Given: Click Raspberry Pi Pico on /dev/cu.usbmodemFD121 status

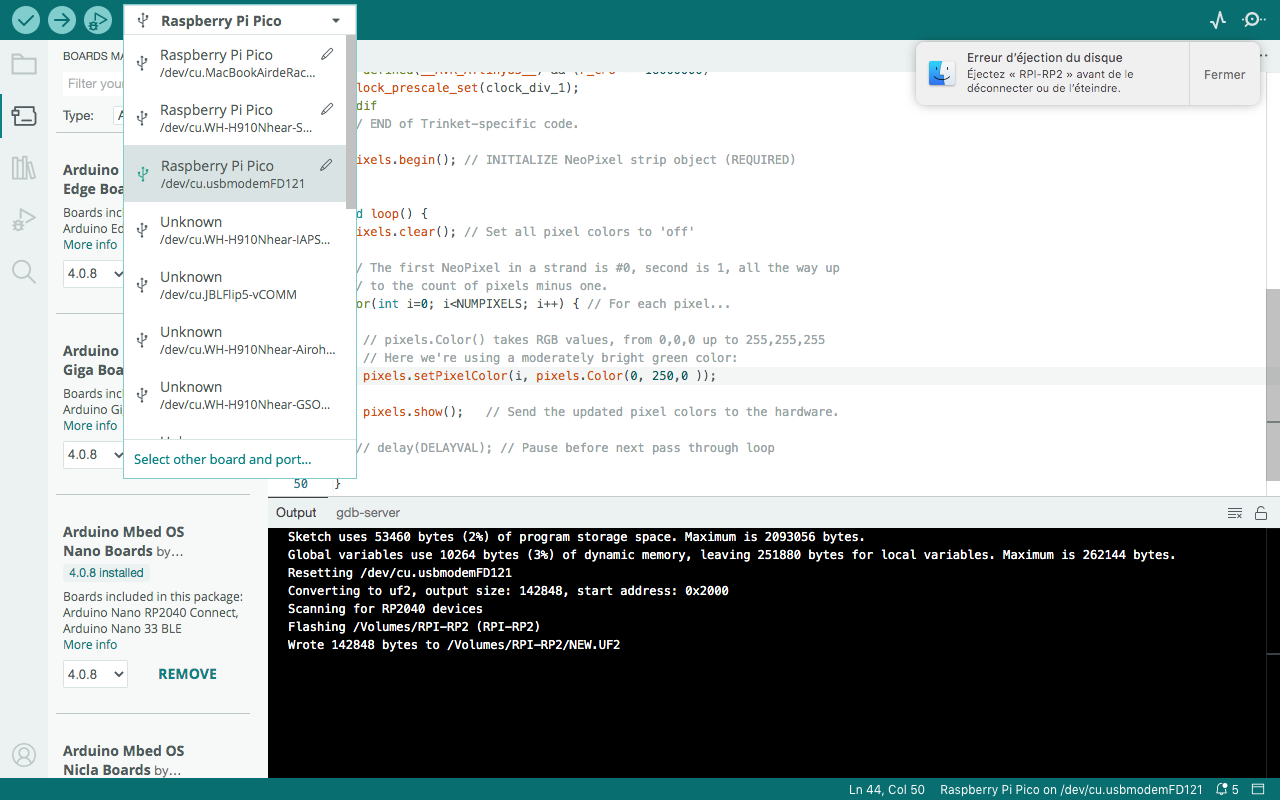Looking at the screenshot, I should [1072, 790].
